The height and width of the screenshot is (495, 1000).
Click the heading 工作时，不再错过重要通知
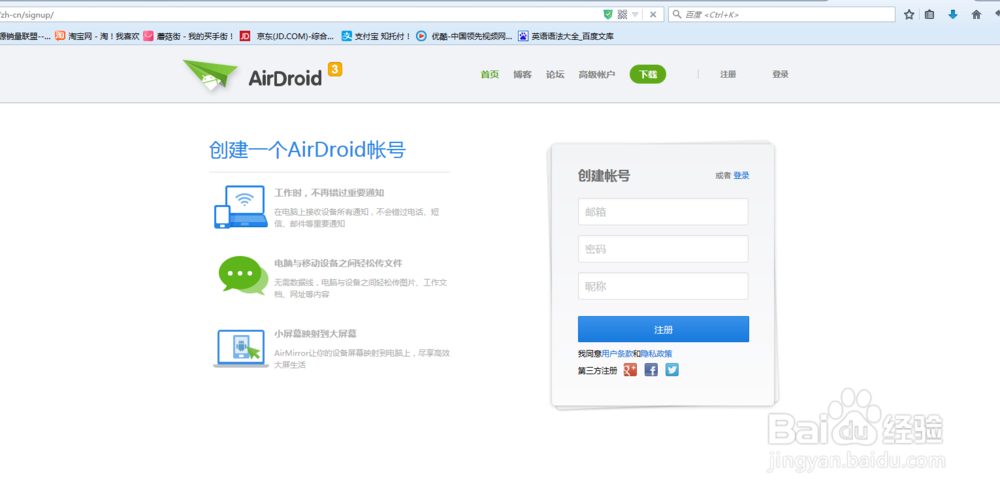tap(329, 193)
